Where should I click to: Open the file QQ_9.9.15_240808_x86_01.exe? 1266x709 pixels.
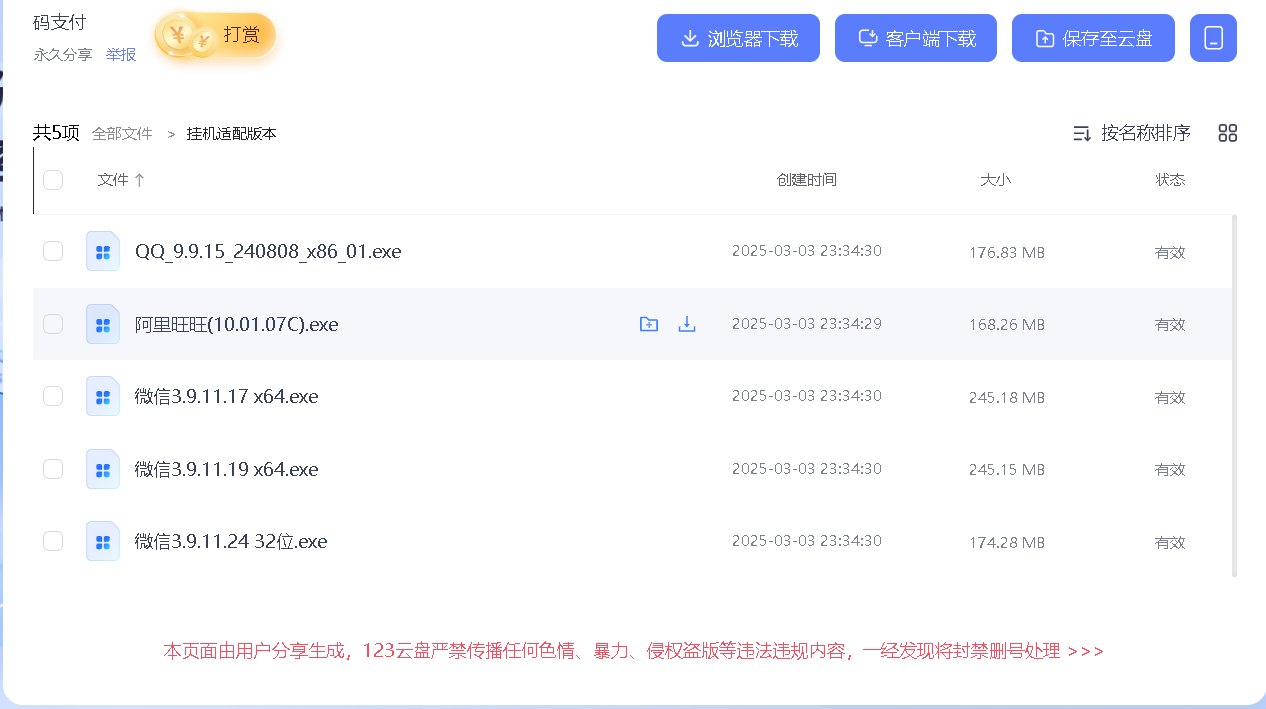[x=268, y=251]
